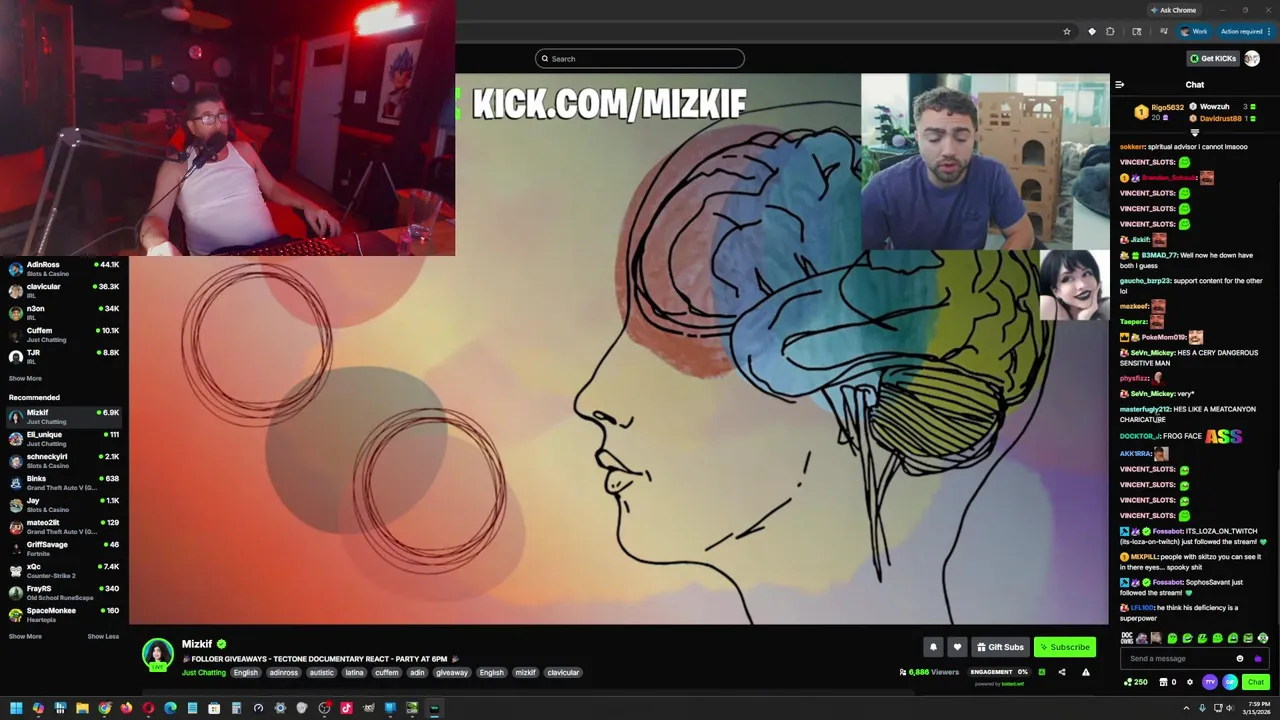1280x720 pixels.
Task: Click the Action required menu button
Action: 1245,31
